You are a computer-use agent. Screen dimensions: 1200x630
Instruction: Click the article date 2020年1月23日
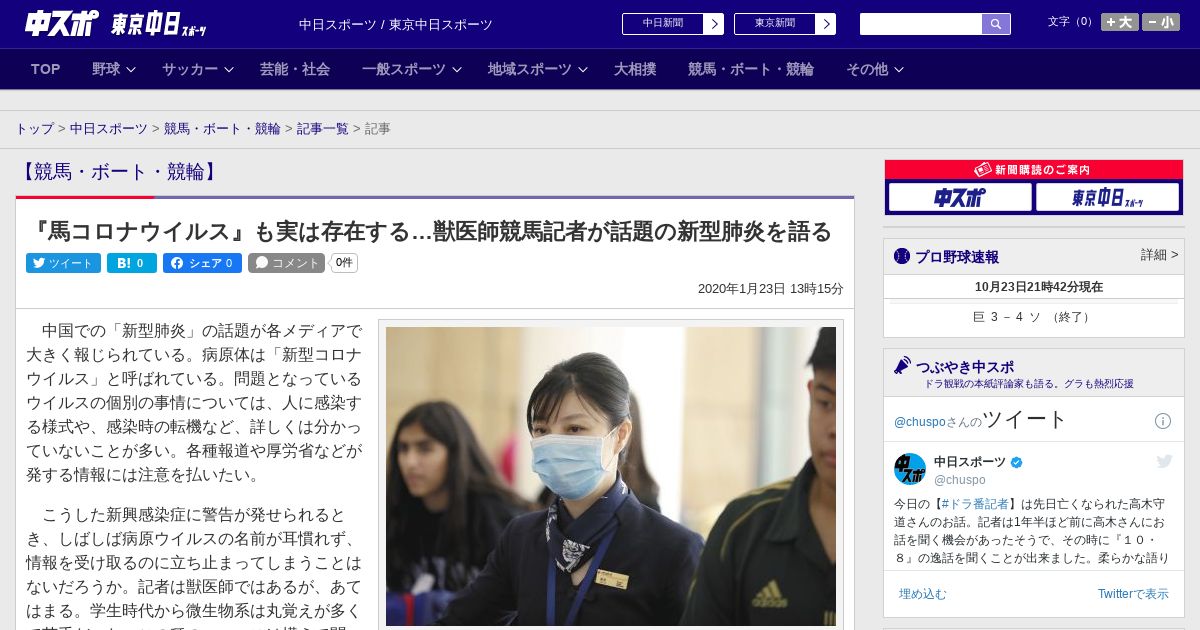[x=770, y=289]
